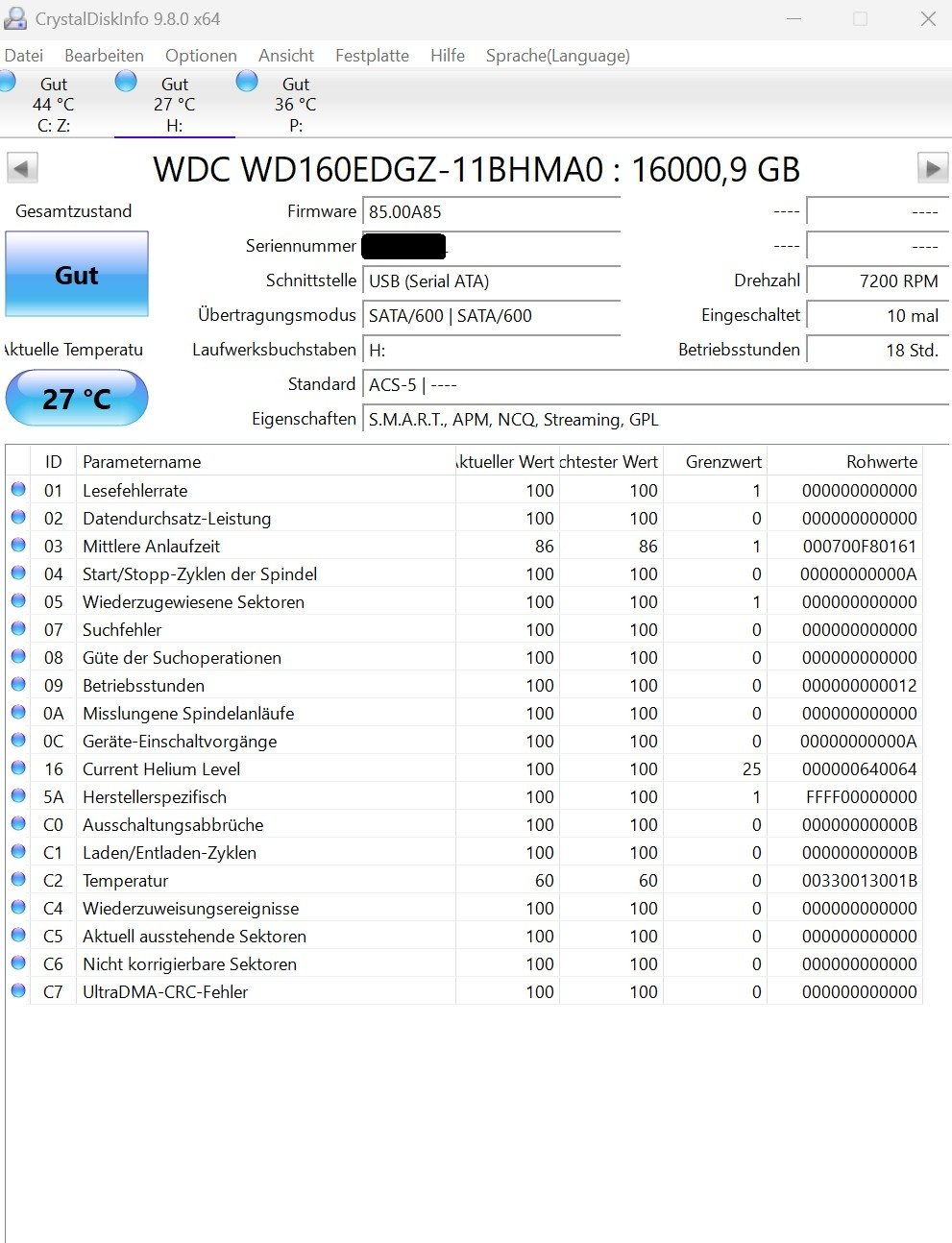Select the H: disk tab at 27 °C
Screen dimensions: 952x1243
pyautogui.click(x=175, y=104)
